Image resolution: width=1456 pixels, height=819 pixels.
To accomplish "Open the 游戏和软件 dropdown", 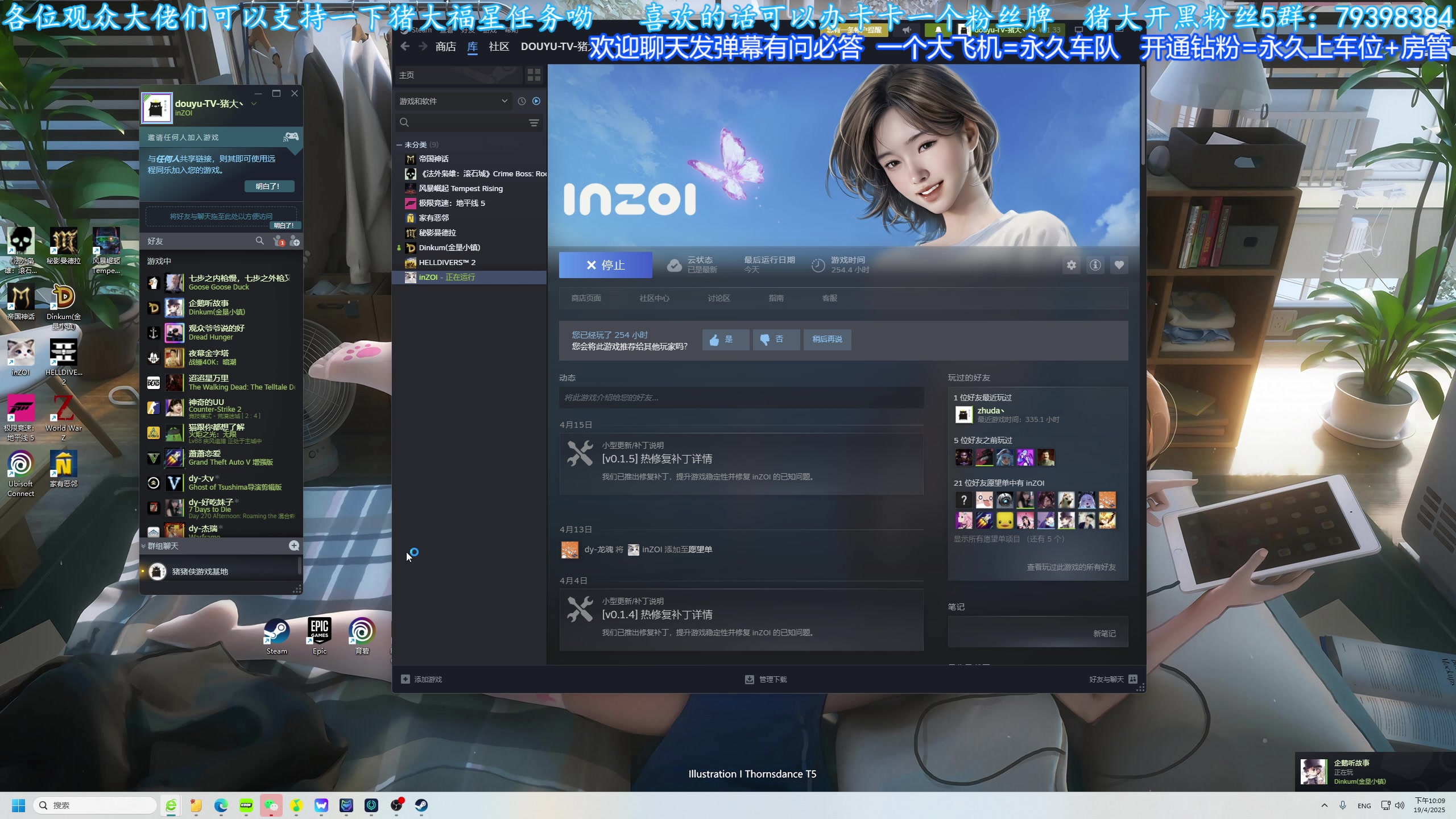I will (x=454, y=101).
